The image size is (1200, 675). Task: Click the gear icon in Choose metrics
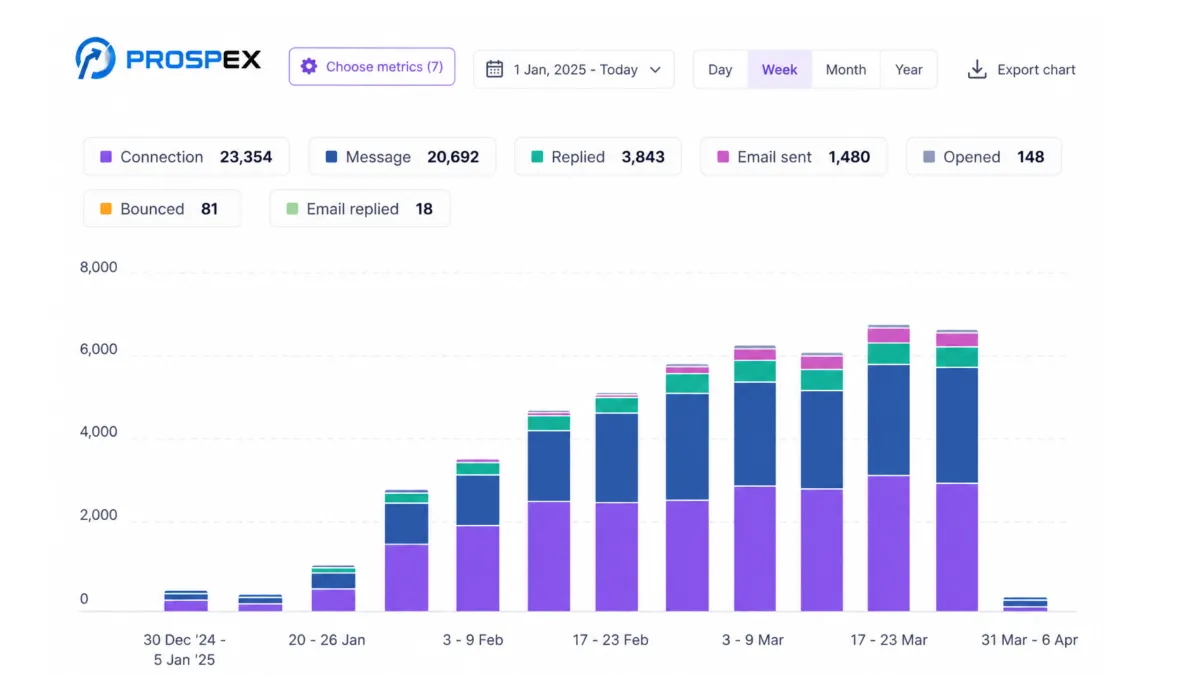[x=309, y=67]
